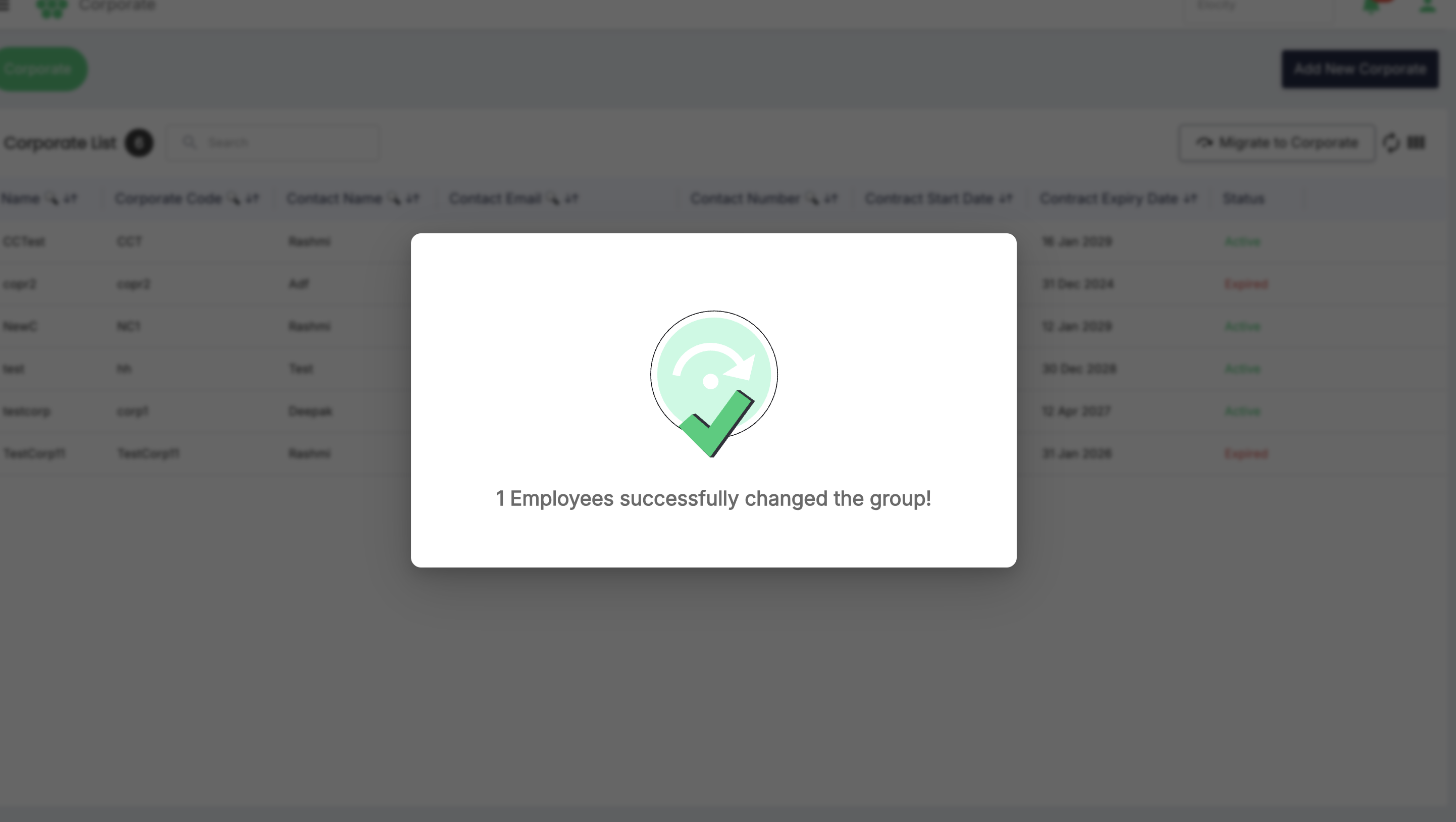The width and height of the screenshot is (1456, 822).
Task: Click the 30 Dec 2028 expiry date
Action: coord(1079,369)
